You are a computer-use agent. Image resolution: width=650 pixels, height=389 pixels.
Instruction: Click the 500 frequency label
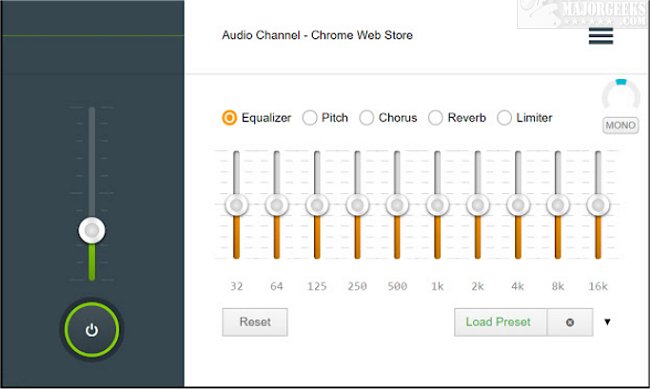(x=397, y=286)
